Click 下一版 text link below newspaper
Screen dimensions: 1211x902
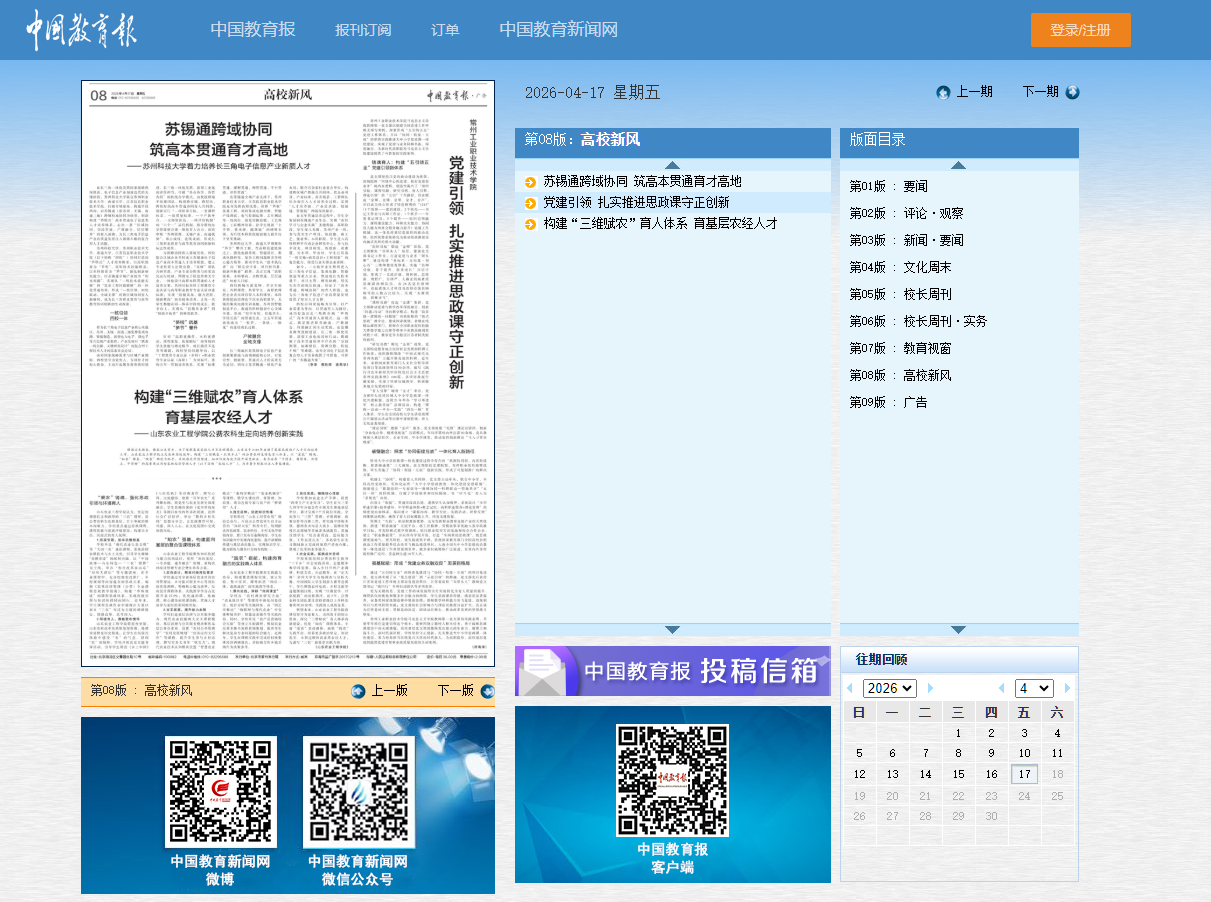(x=455, y=691)
